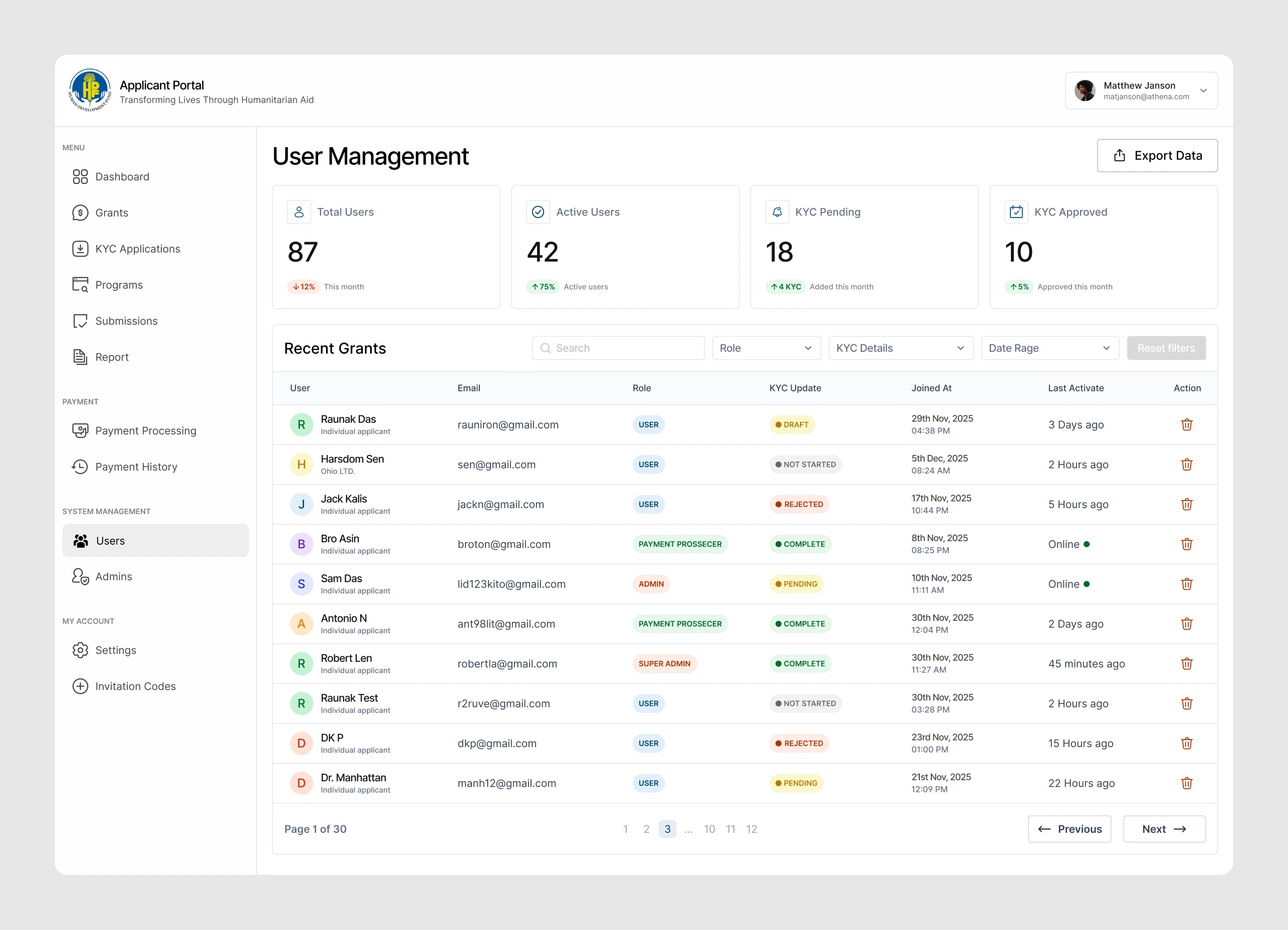
Task: Open the Role filter dropdown
Action: pyautogui.click(x=765, y=348)
